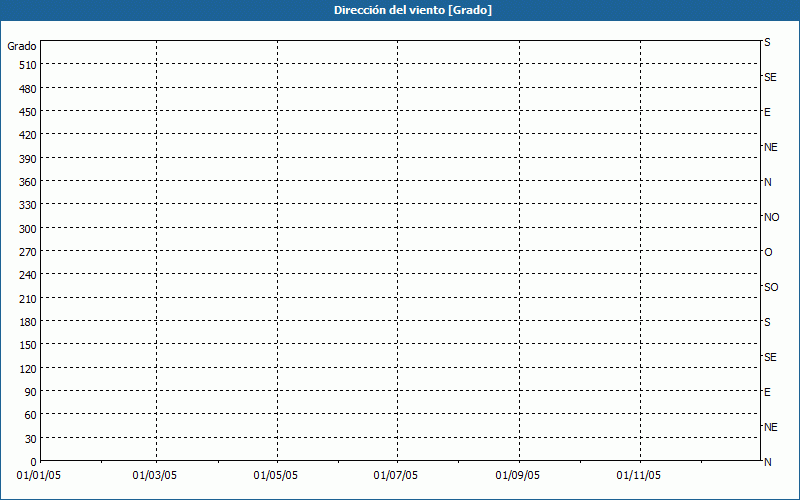The image size is (800, 500).
Task: Click the 01/01/05 date label
Action: tap(37, 476)
